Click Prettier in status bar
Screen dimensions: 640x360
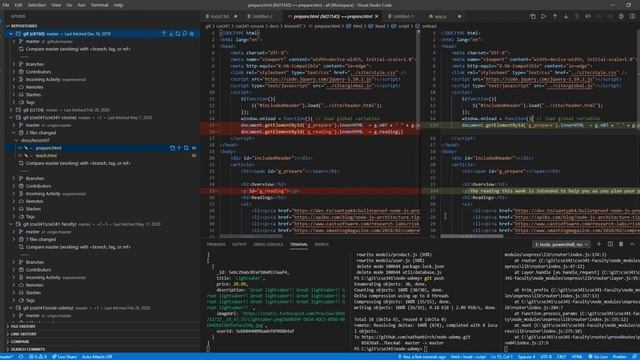620,357
